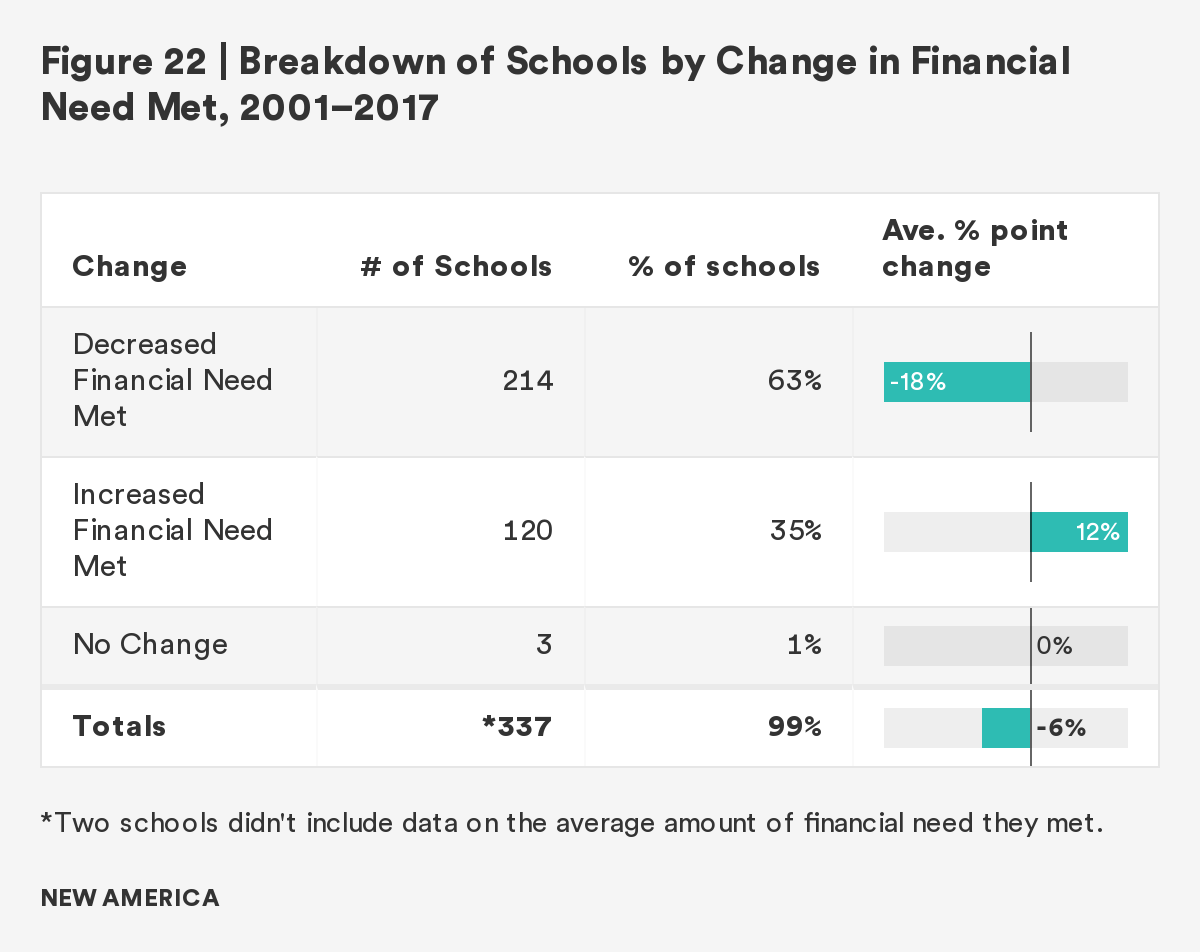Click the "Decreased Financial Need Met" row label
The height and width of the screenshot is (952, 1200).
pos(173,380)
